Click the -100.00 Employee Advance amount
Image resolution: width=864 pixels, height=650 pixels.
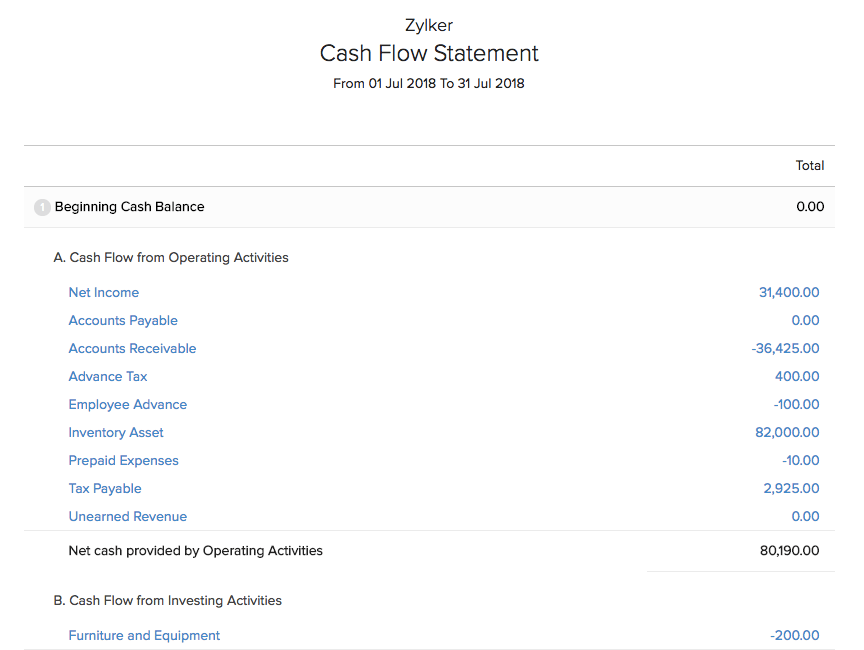click(796, 405)
